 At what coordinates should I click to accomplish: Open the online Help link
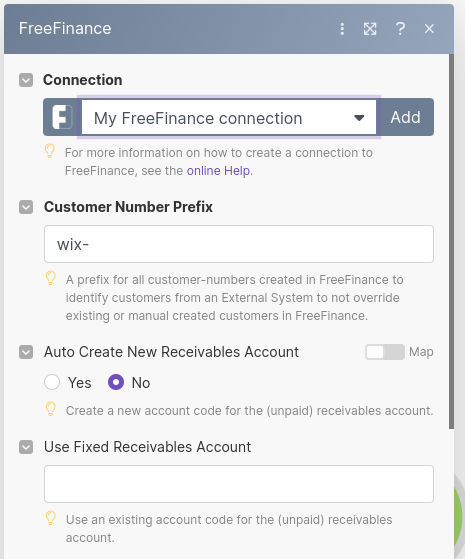pos(218,171)
